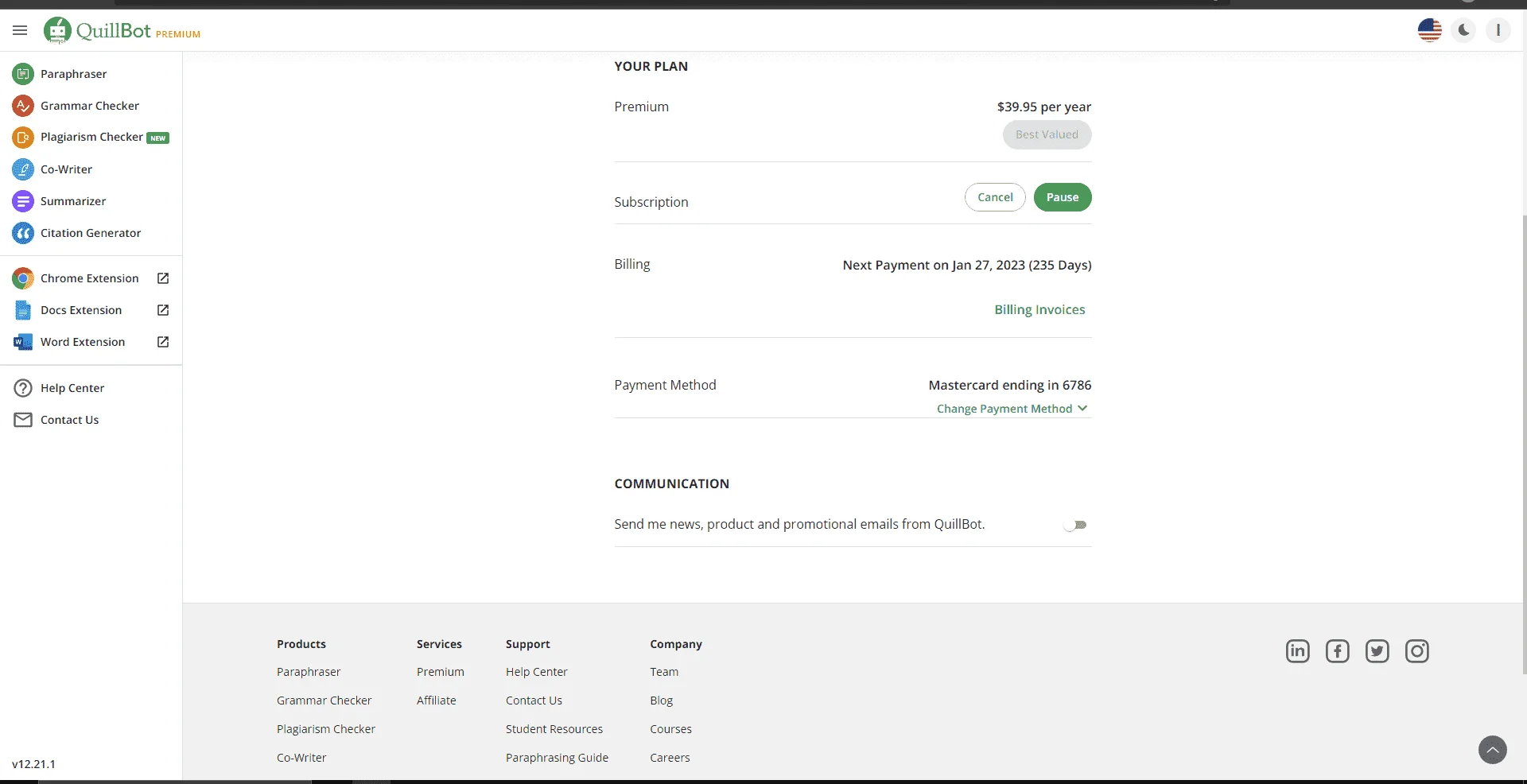The image size is (1527, 784).
Task: Open the hamburger menu icon
Action: coord(20,30)
